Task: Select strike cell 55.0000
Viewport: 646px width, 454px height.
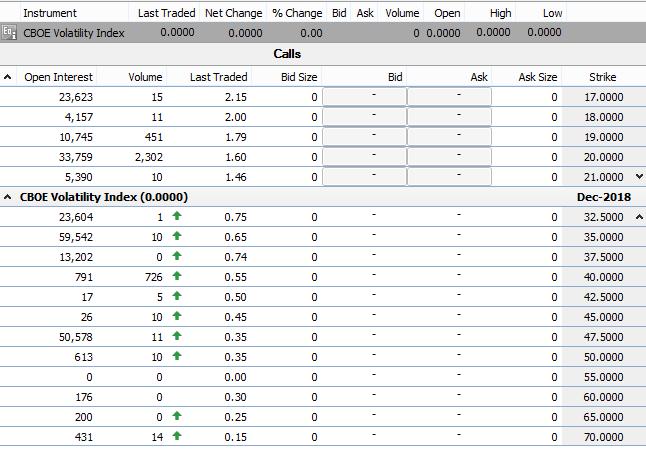Action: 604,377
